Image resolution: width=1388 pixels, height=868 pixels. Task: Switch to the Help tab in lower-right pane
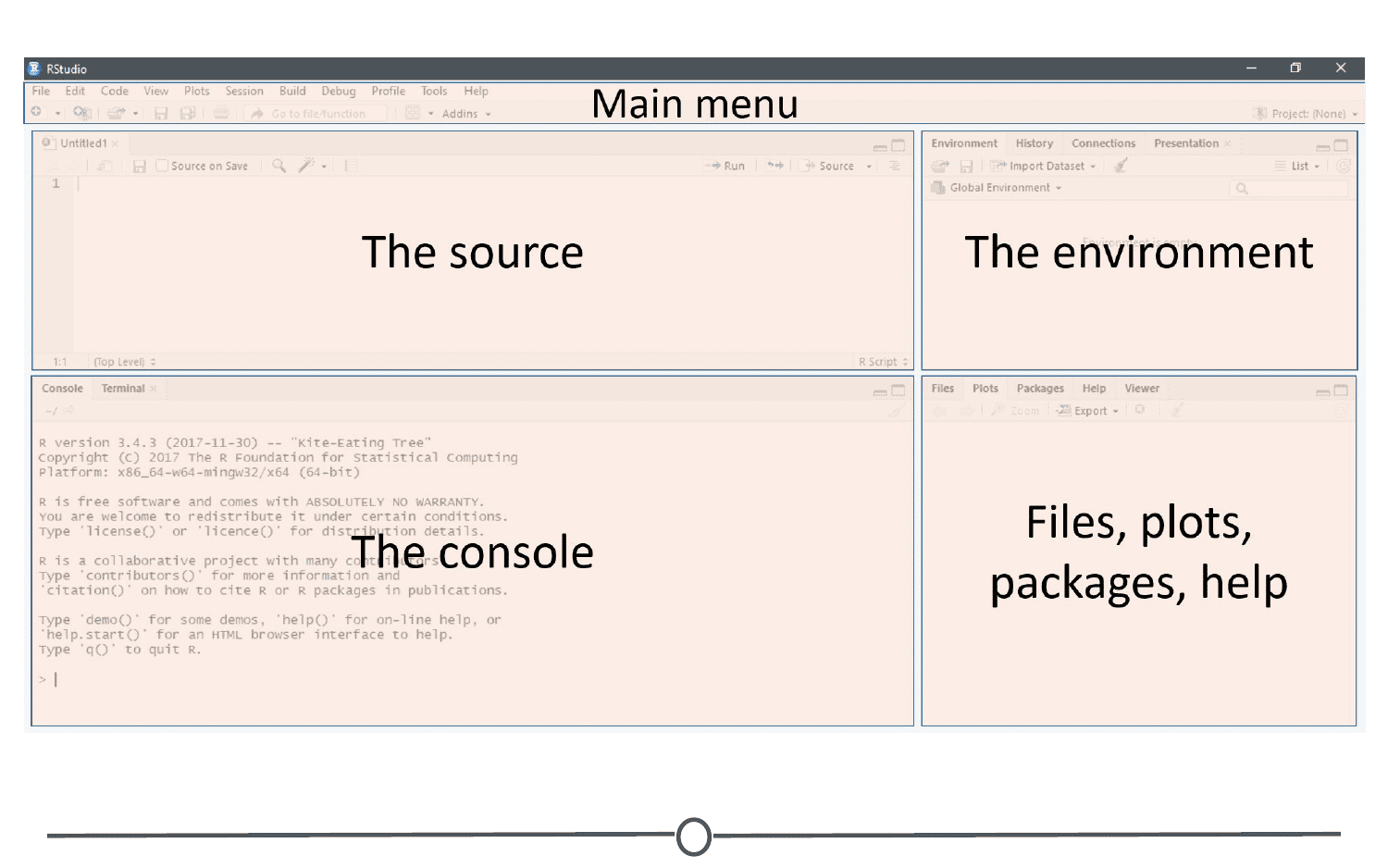click(x=1094, y=389)
